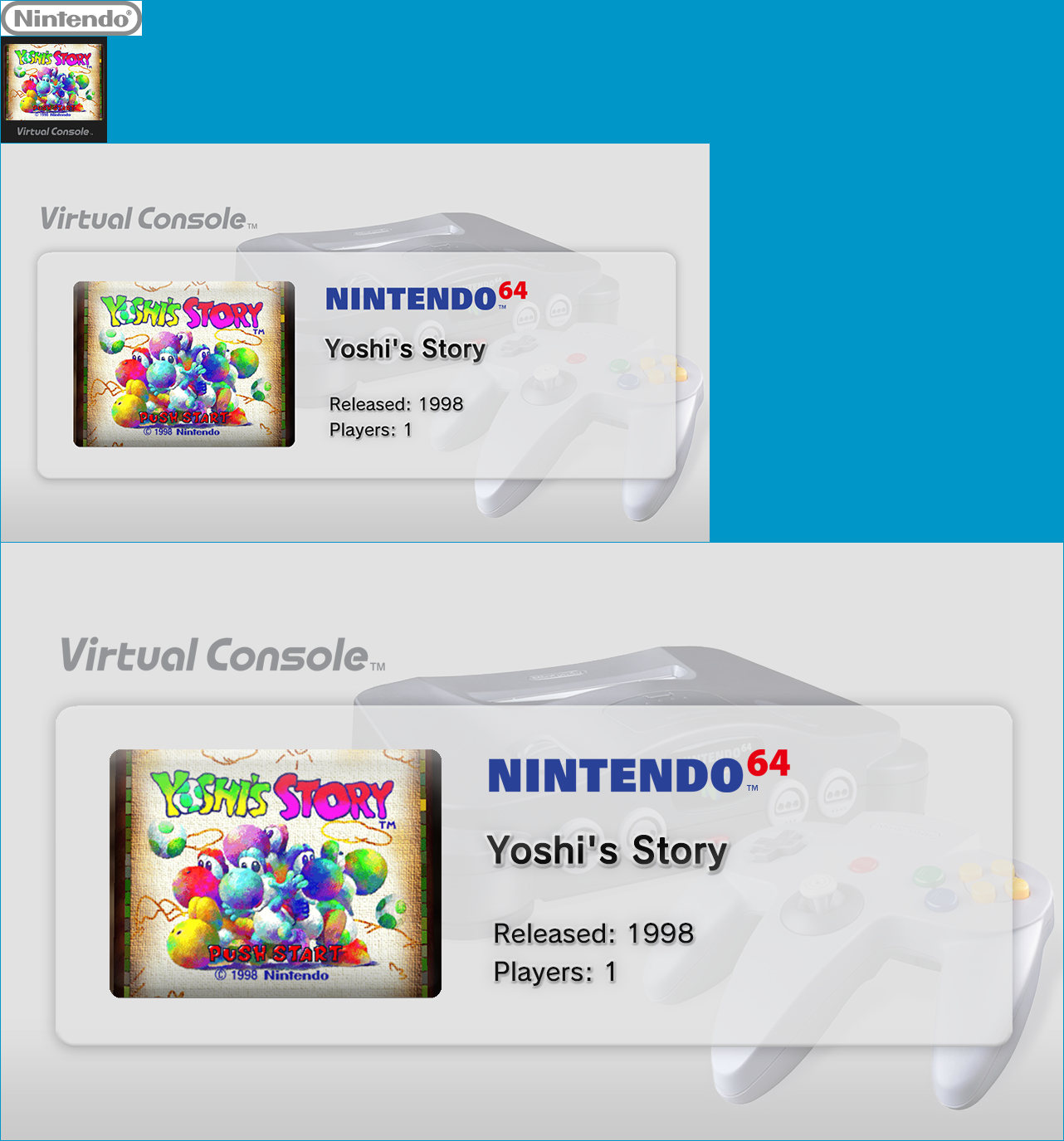
Task: Click Released: 1998 in the smaller banner
Action: coord(396,404)
